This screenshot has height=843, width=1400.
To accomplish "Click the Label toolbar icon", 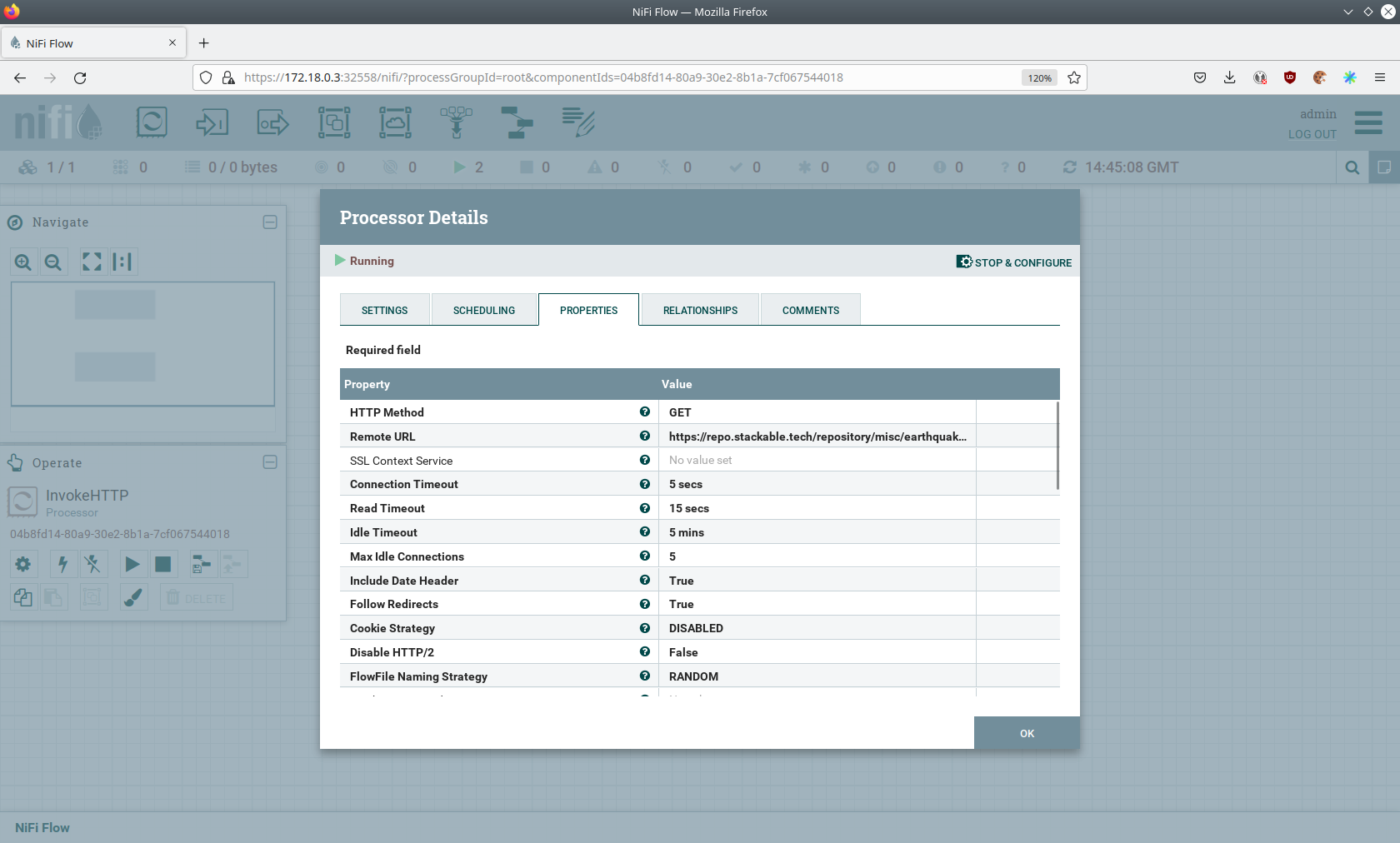I will pyautogui.click(x=577, y=122).
